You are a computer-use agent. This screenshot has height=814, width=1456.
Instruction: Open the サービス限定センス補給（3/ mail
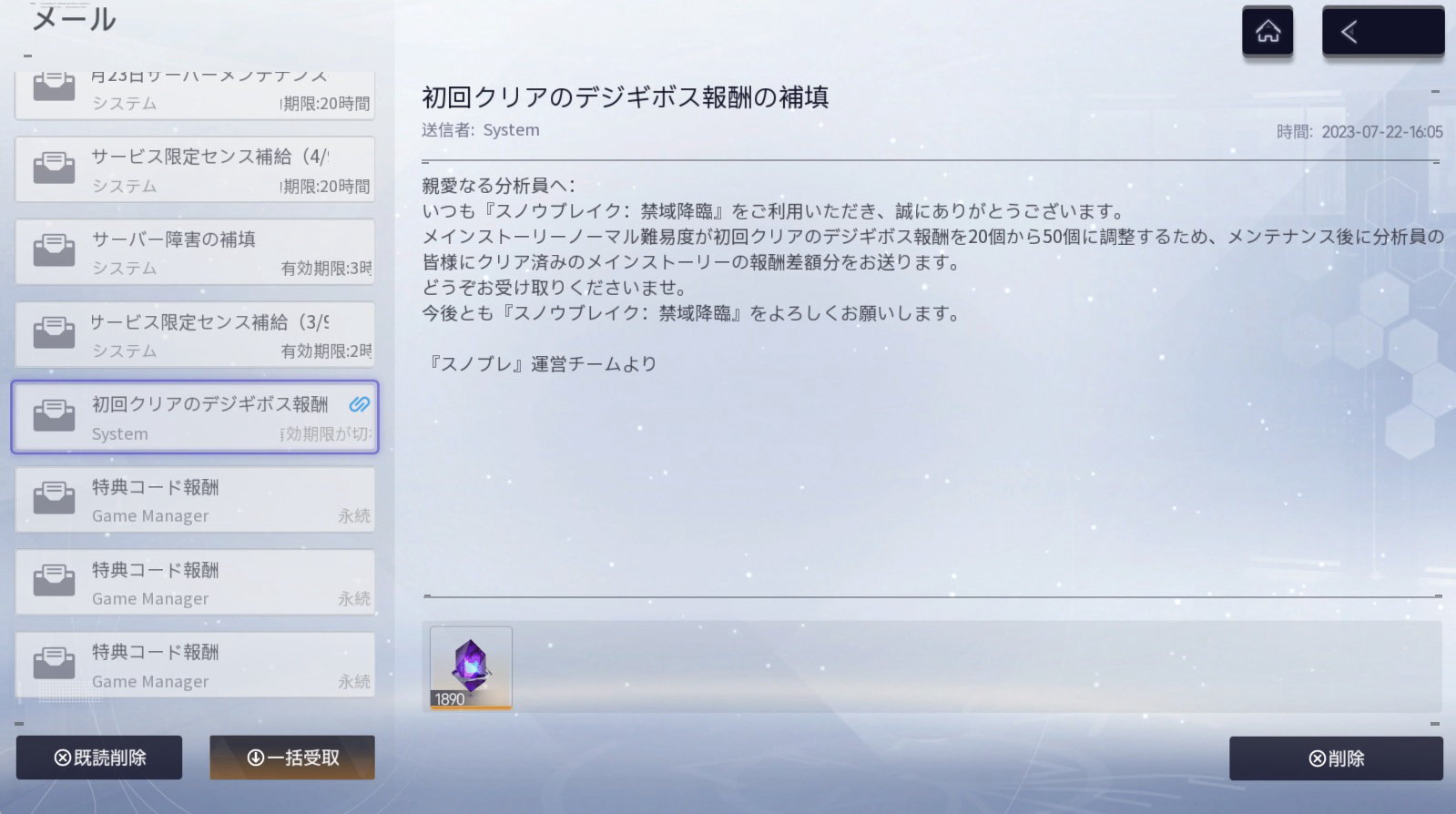(x=195, y=335)
